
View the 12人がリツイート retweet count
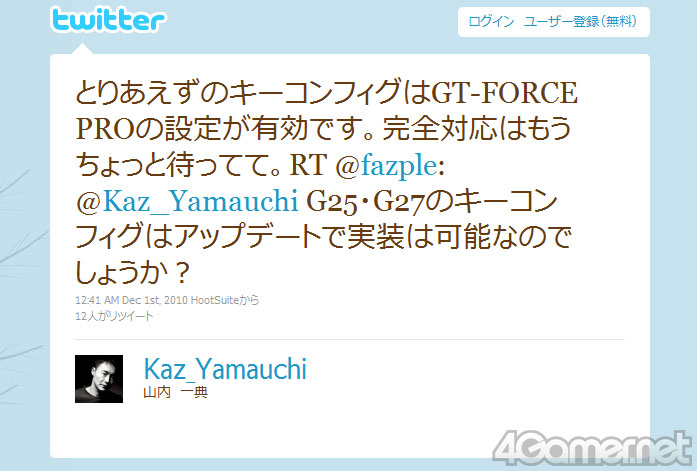pyautogui.click(x=114, y=316)
